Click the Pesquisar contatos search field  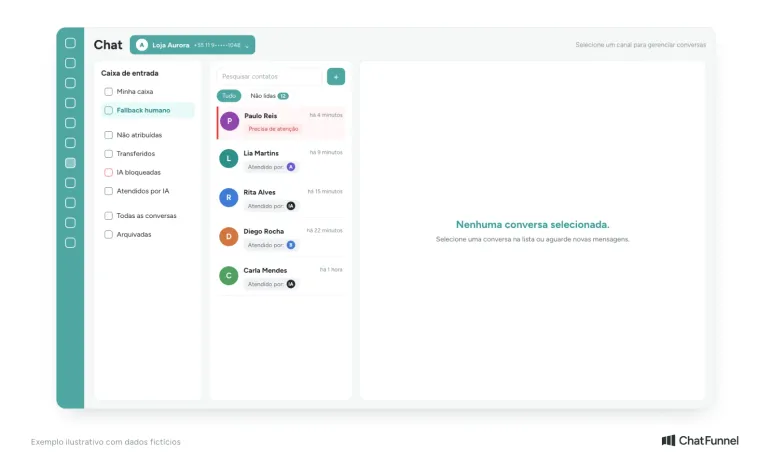pyautogui.click(x=269, y=76)
